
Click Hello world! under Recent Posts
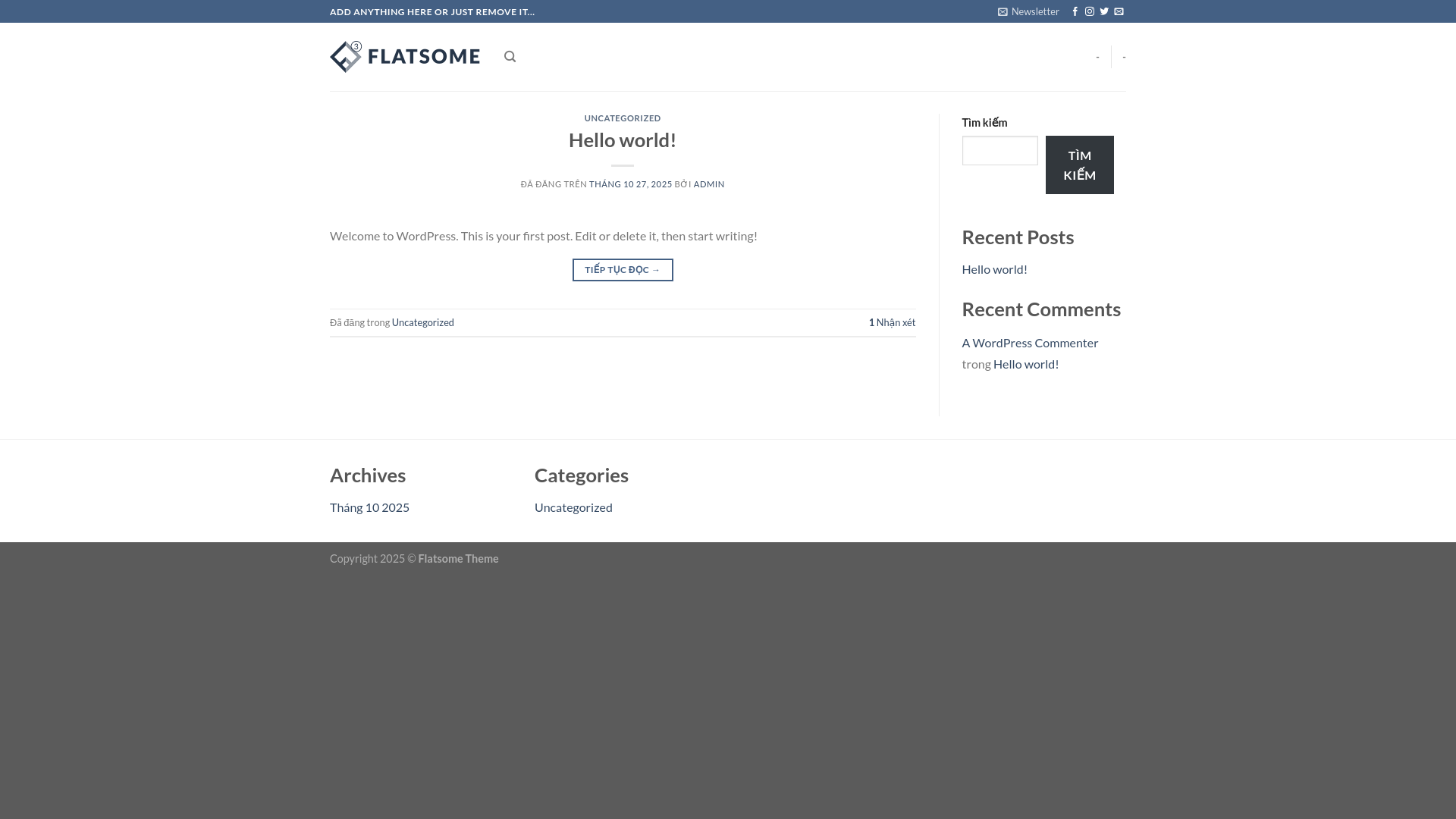click(x=994, y=269)
